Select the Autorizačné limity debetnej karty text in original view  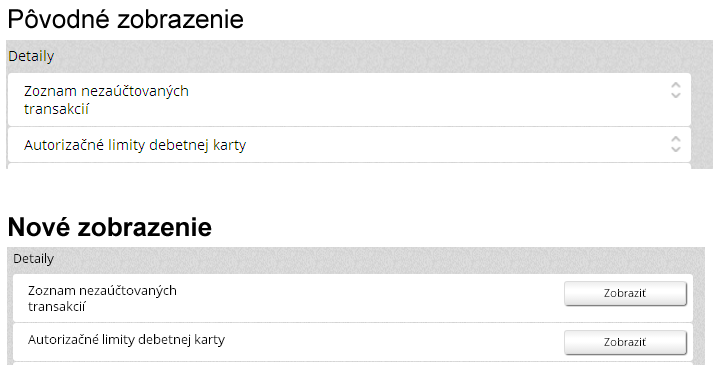click(135, 145)
